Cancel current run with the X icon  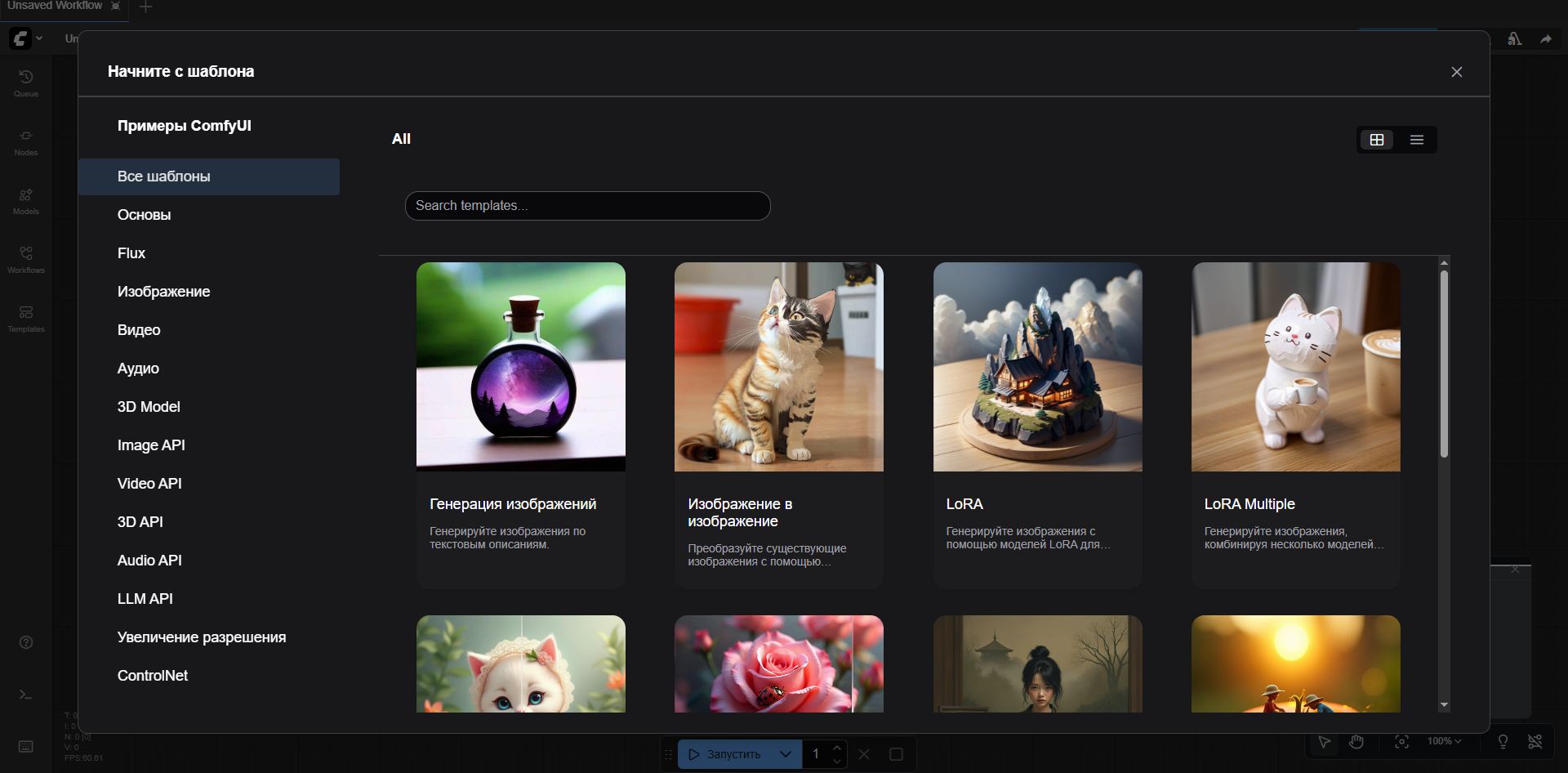pyautogui.click(x=864, y=754)
